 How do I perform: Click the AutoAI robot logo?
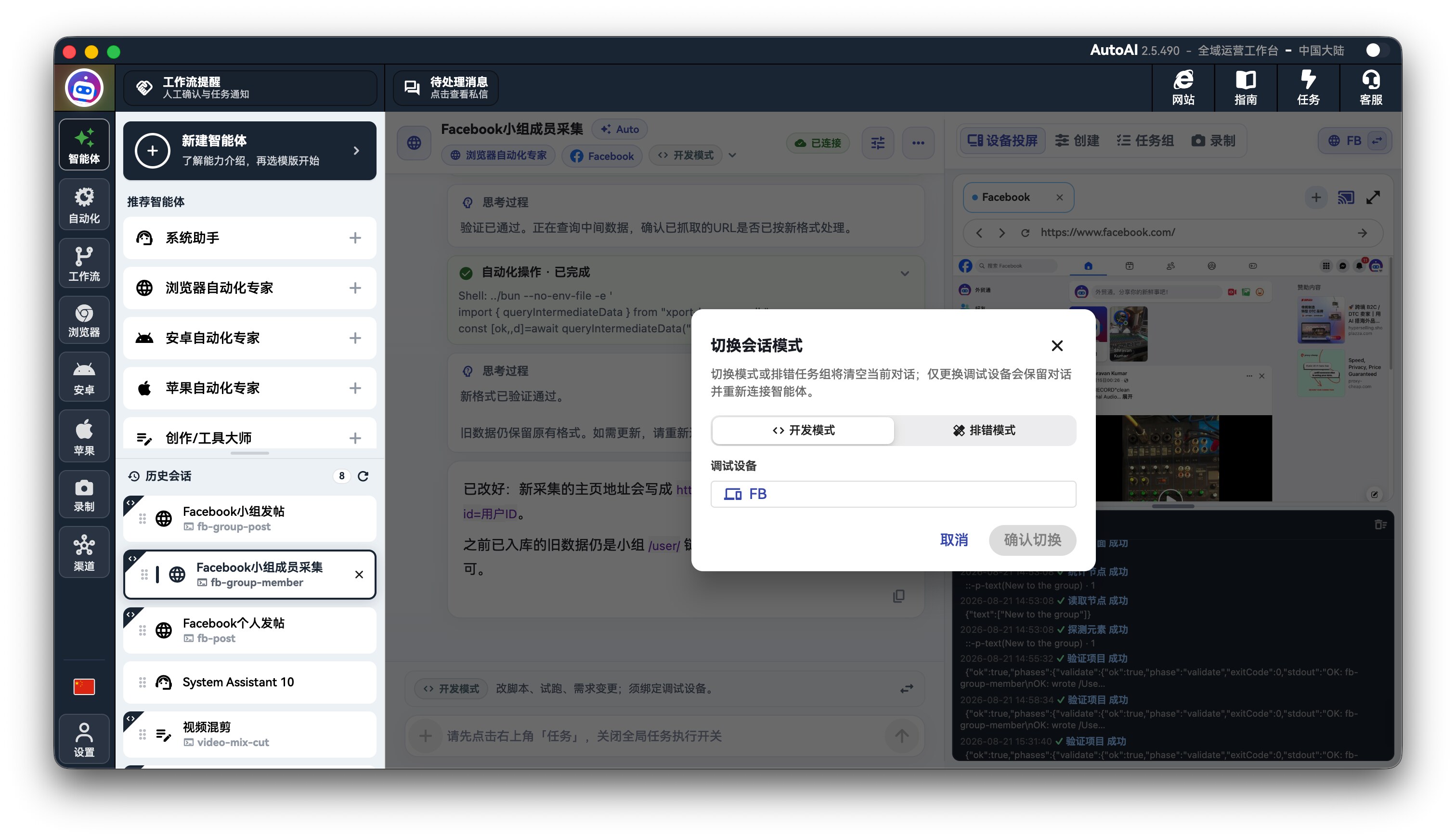pos(84,88)
